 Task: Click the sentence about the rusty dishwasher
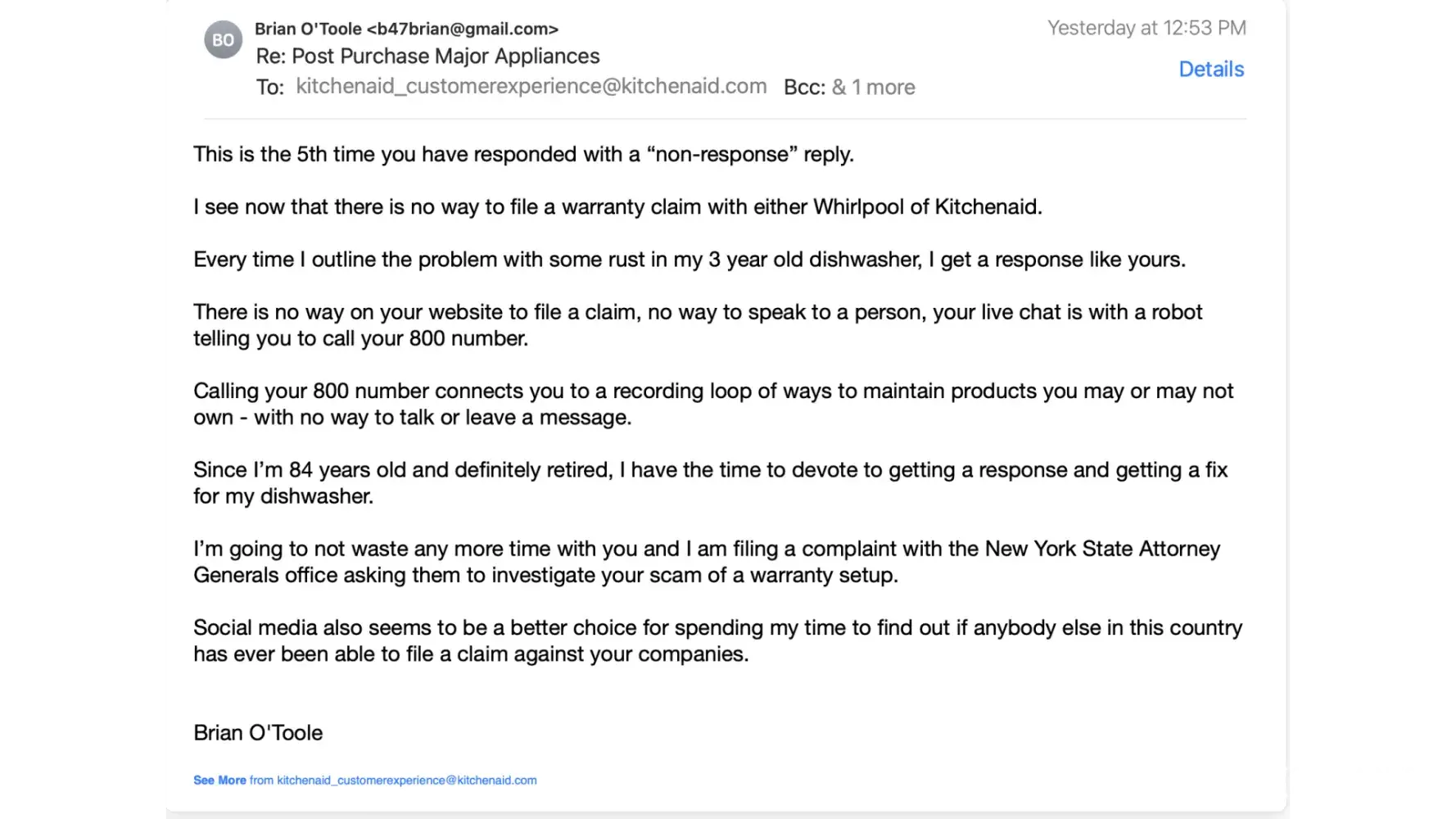point(689,260)
